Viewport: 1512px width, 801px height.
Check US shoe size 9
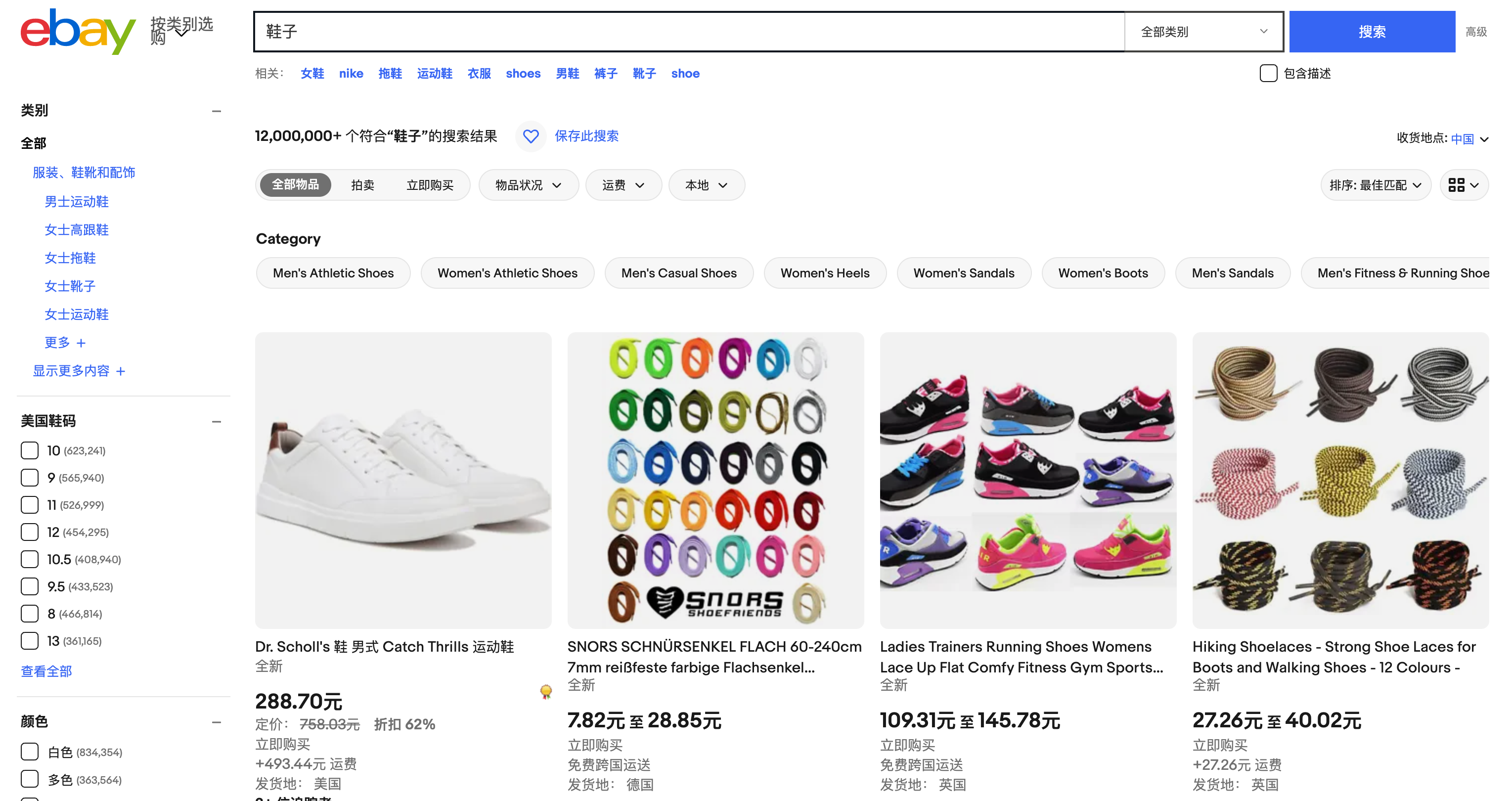click(x=29, y=478)
